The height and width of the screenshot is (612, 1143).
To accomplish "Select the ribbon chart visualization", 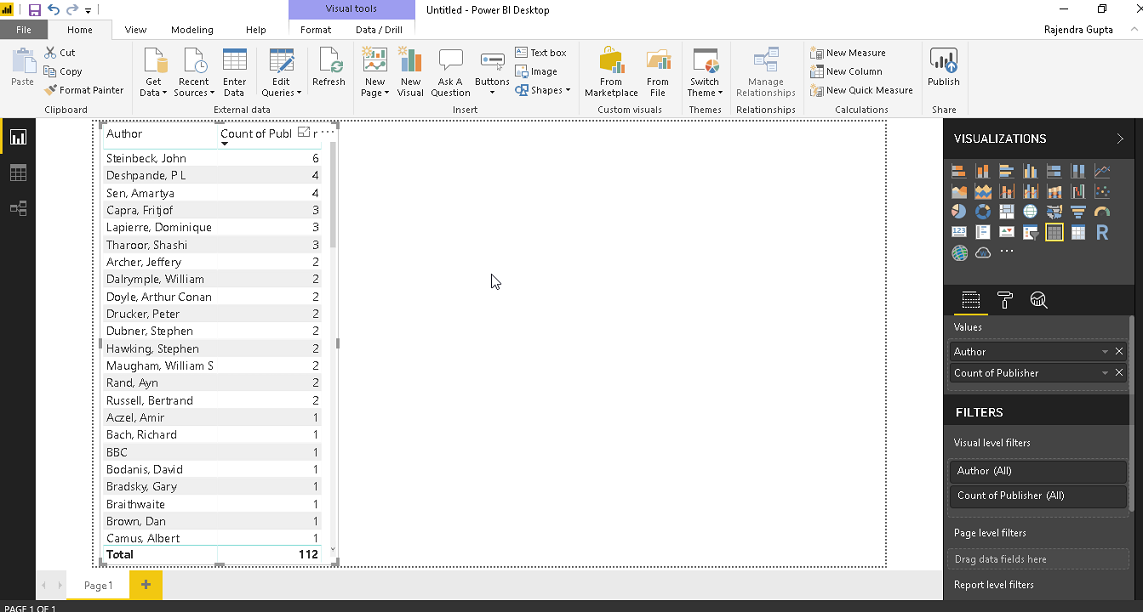I will tap(1054, 192).
